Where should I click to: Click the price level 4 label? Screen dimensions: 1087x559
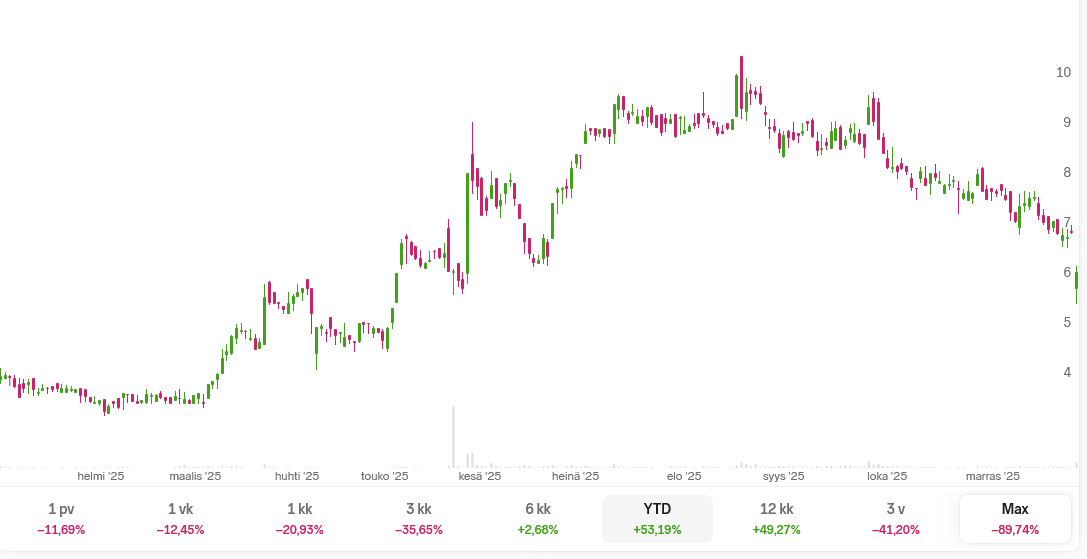[x=1067, y=372]
